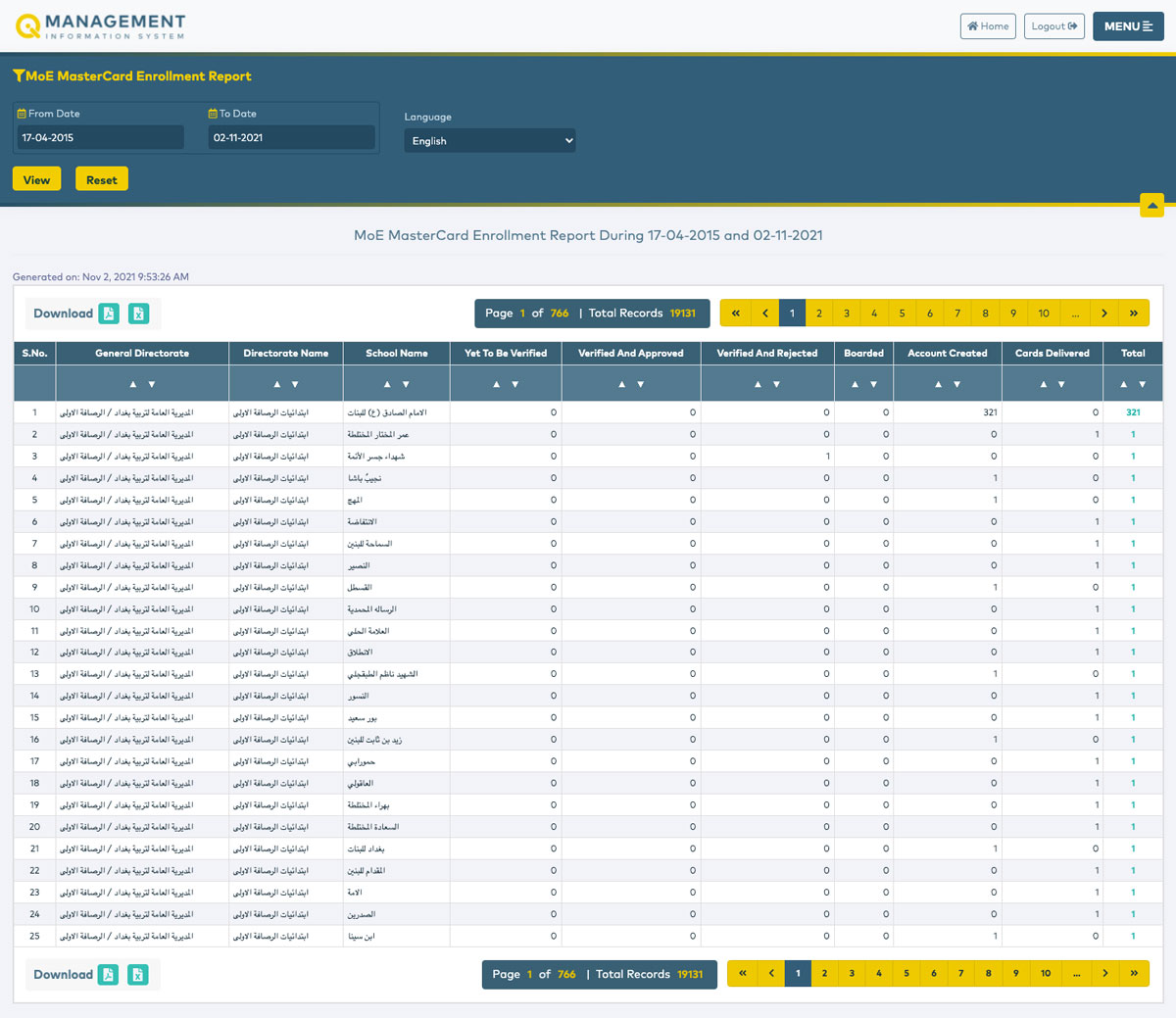
Task: Go to Home page
Action: 988,26
